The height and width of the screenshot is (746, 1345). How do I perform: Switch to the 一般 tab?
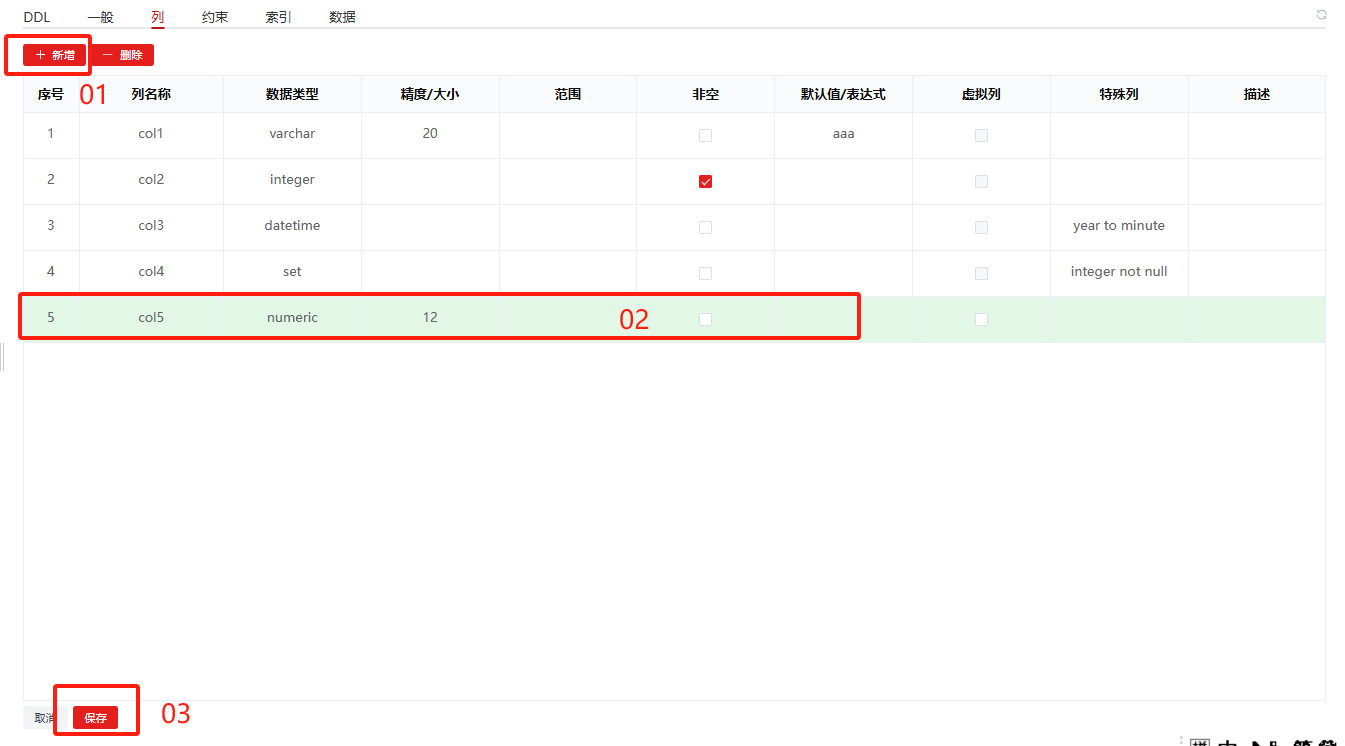(100, 17)
